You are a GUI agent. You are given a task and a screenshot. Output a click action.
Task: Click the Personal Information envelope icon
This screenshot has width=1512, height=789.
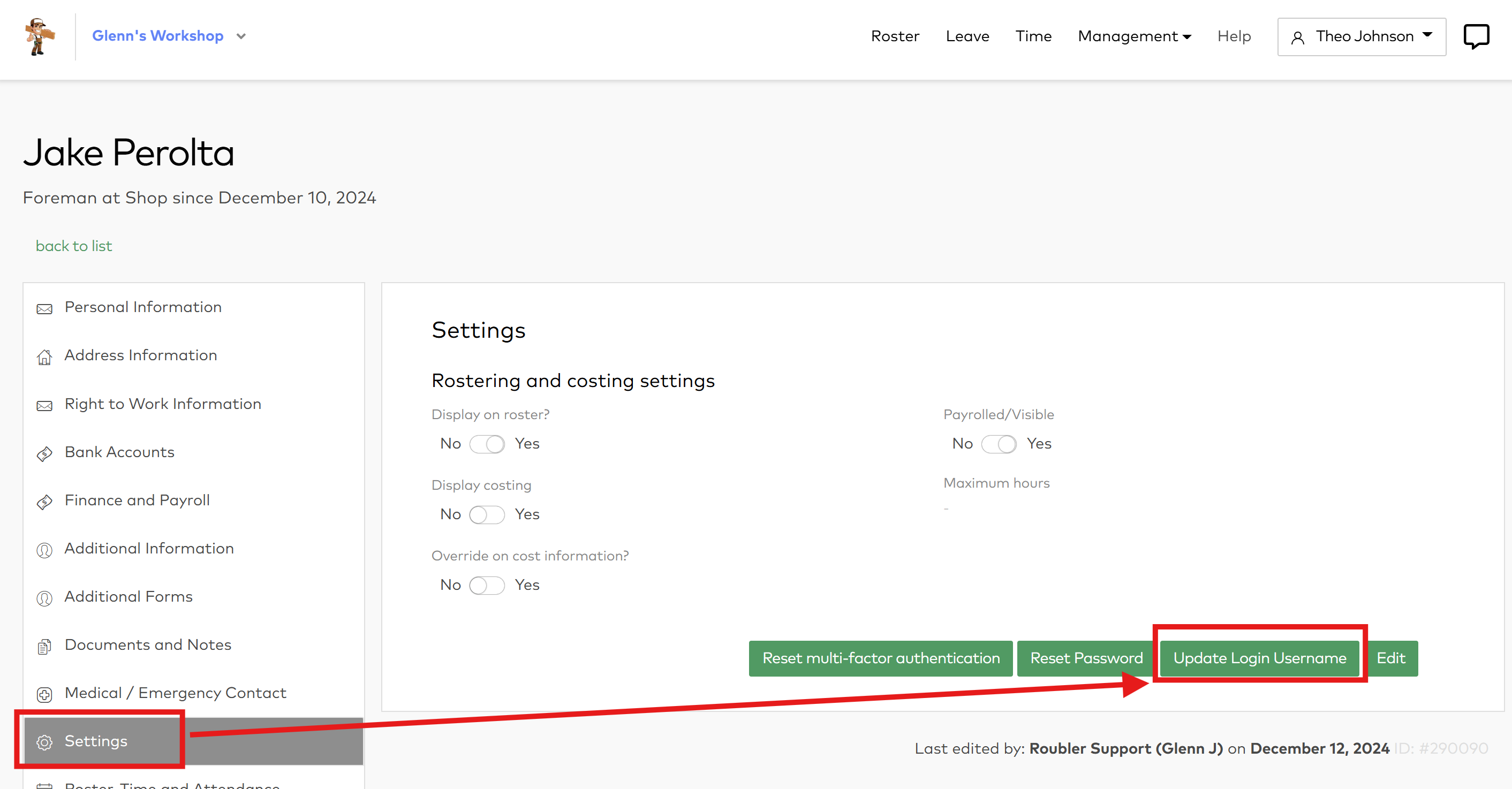(x=44, y=308)
